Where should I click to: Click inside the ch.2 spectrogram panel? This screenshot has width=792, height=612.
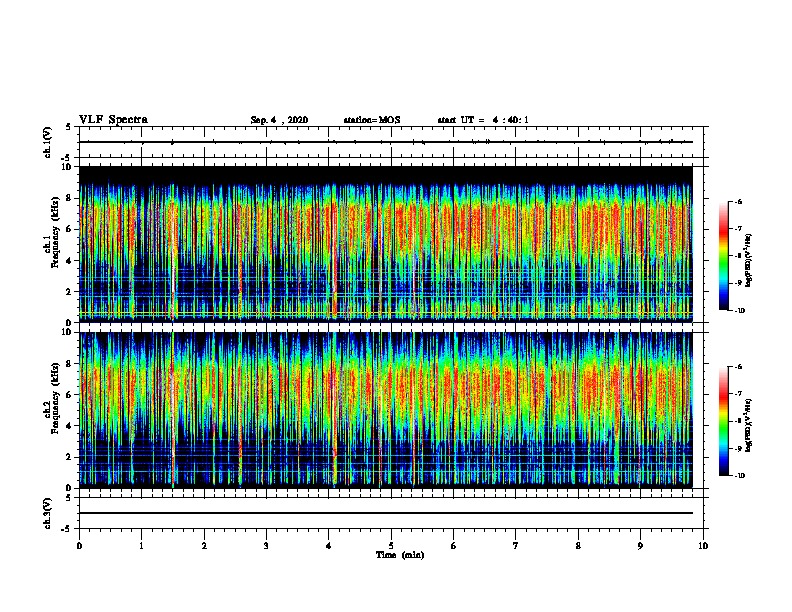(x=386, y=410)
